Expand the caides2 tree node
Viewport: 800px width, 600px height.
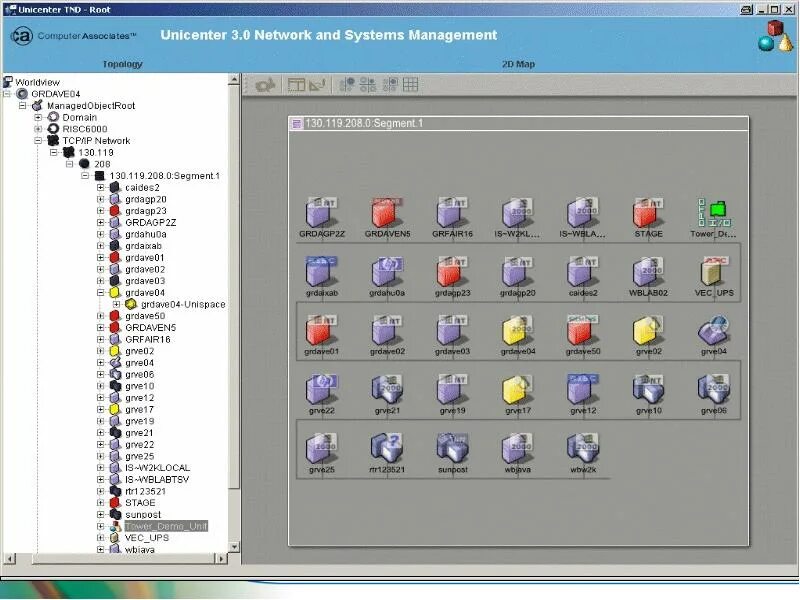(x=101, y=188)
